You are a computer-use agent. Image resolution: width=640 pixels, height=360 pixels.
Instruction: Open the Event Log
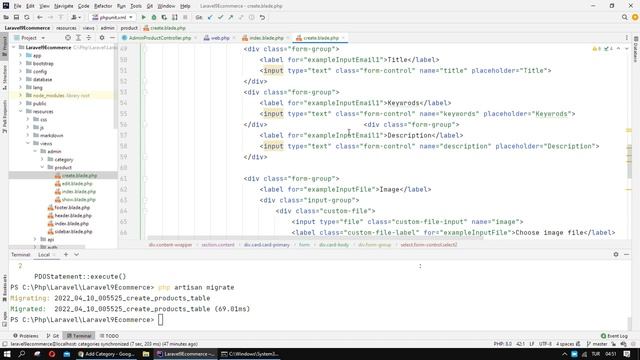(614, 336)
